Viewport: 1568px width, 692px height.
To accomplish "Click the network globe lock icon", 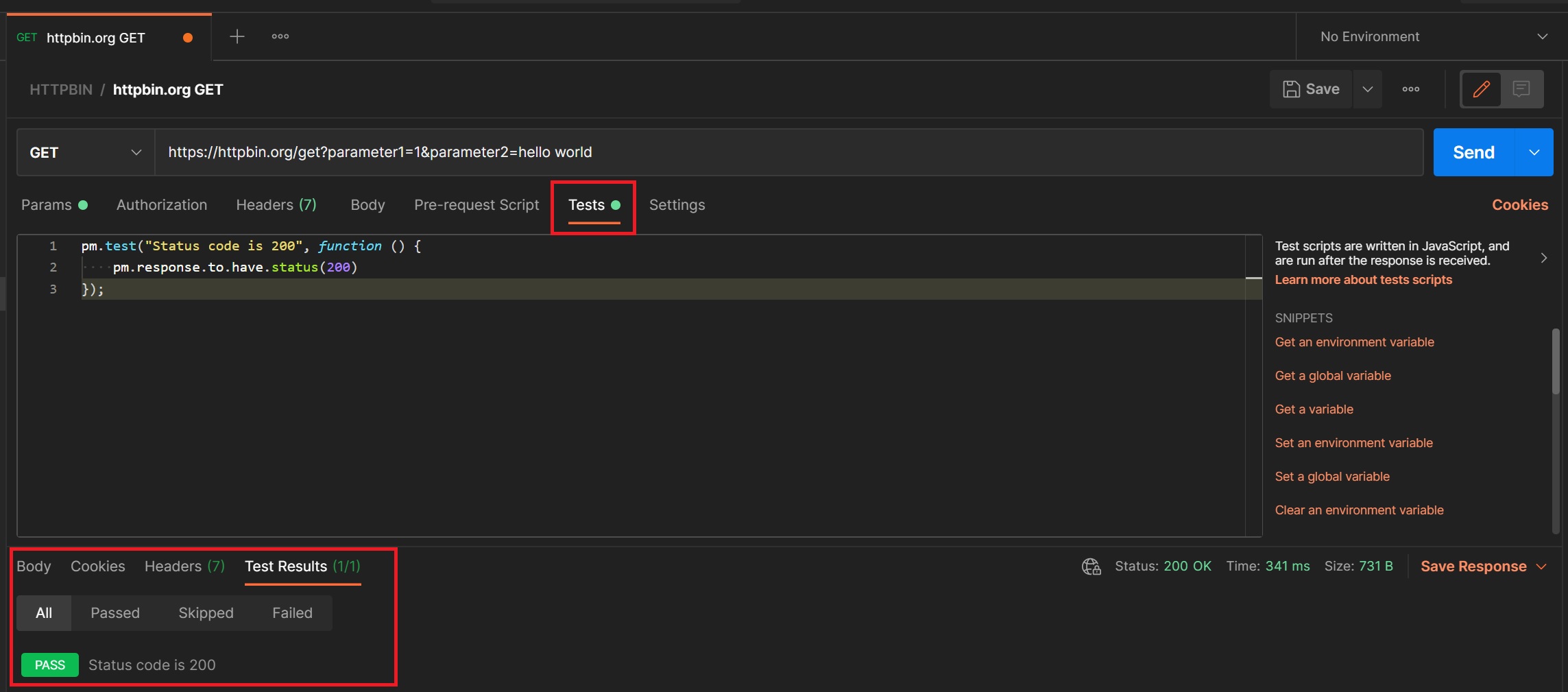I will (x=1091, y=566).
